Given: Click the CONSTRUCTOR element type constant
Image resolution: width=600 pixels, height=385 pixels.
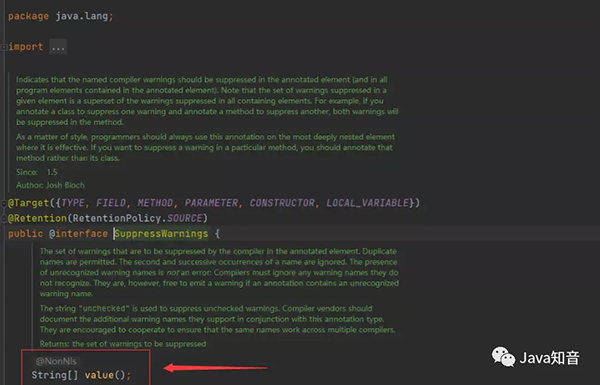Looking at the screenshot, I should pyautogui.click(x=282, y=203).
